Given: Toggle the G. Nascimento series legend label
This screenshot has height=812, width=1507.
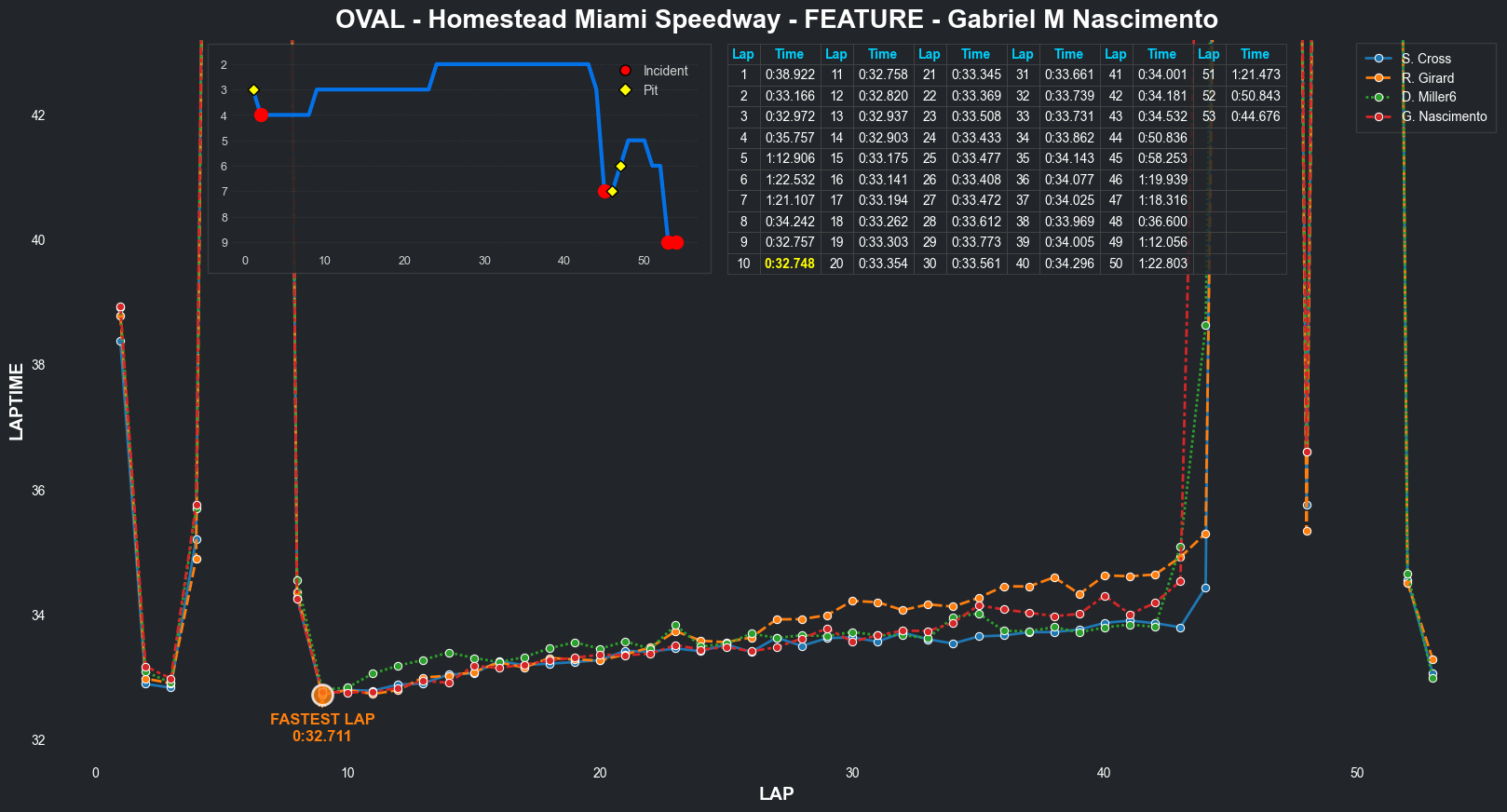Looking at the screenshot, I should click(x=1444, y=116).
